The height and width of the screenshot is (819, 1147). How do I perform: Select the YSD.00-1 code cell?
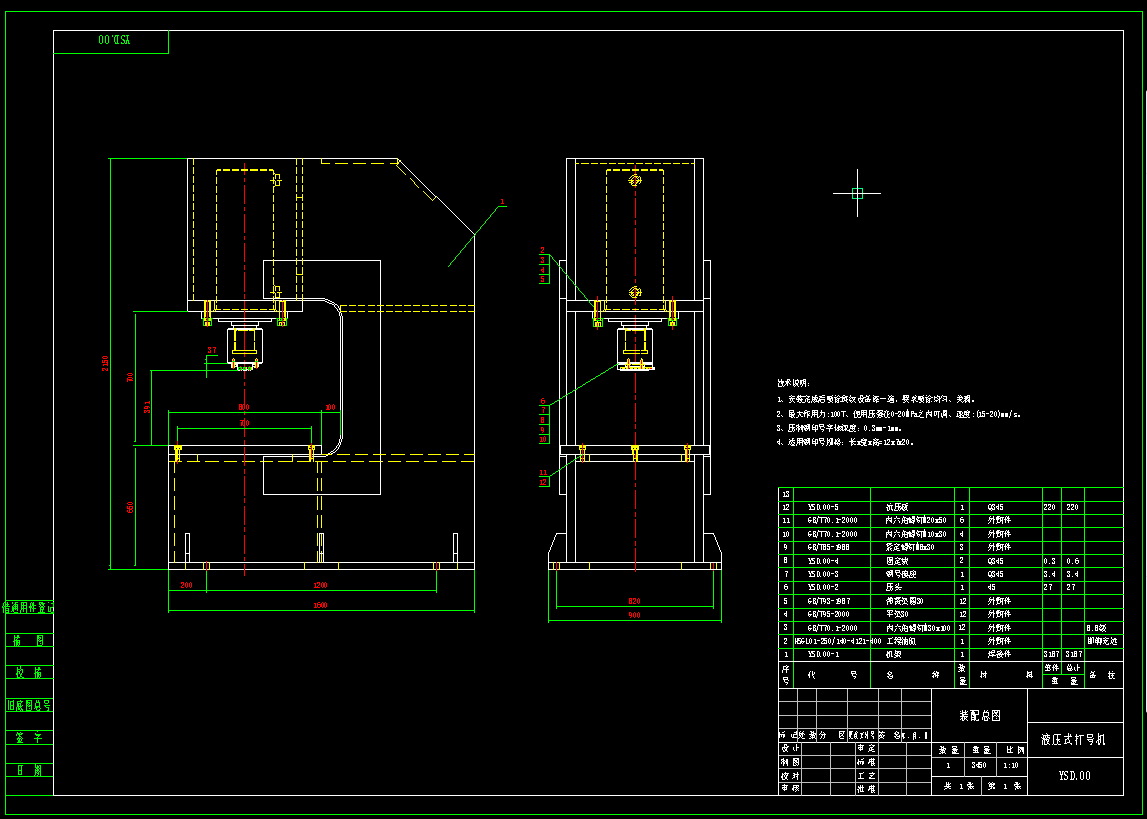[824, 653]
